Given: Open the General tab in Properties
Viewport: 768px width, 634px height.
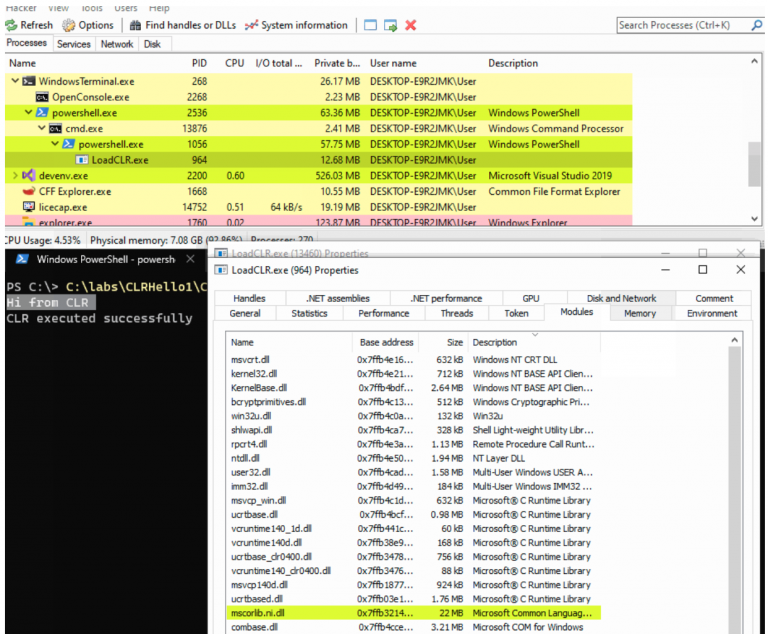Looking at the screenshot, I should point(245,314).
